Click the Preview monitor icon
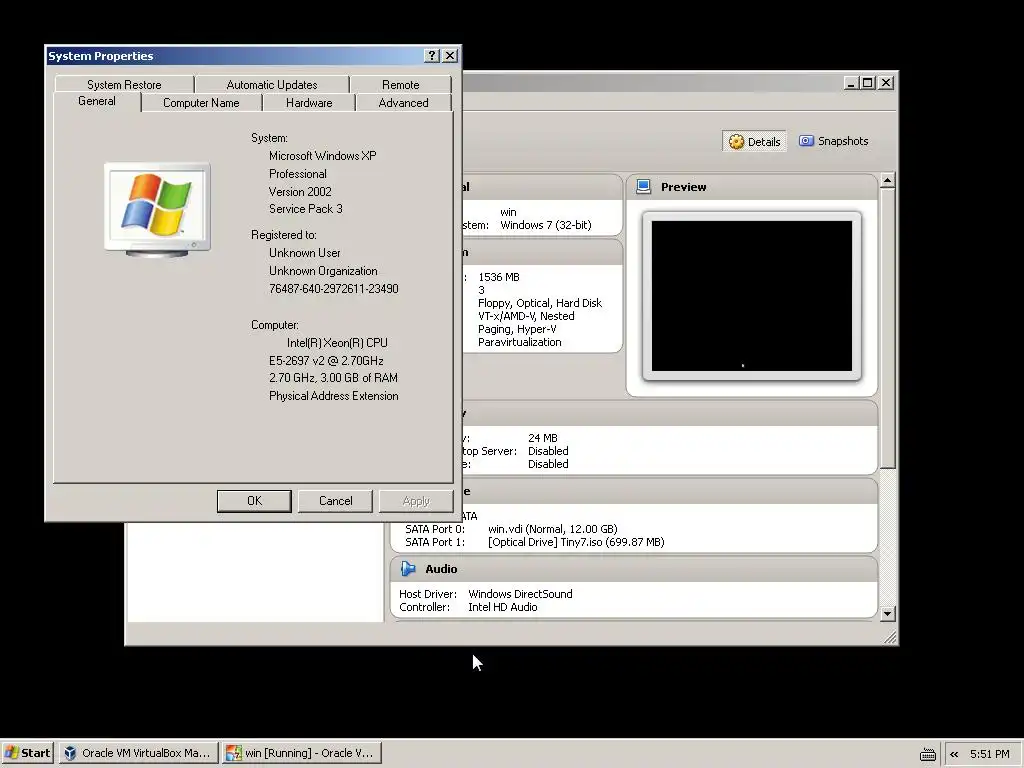The image size is (1024, 768). (x=643, y=187)
